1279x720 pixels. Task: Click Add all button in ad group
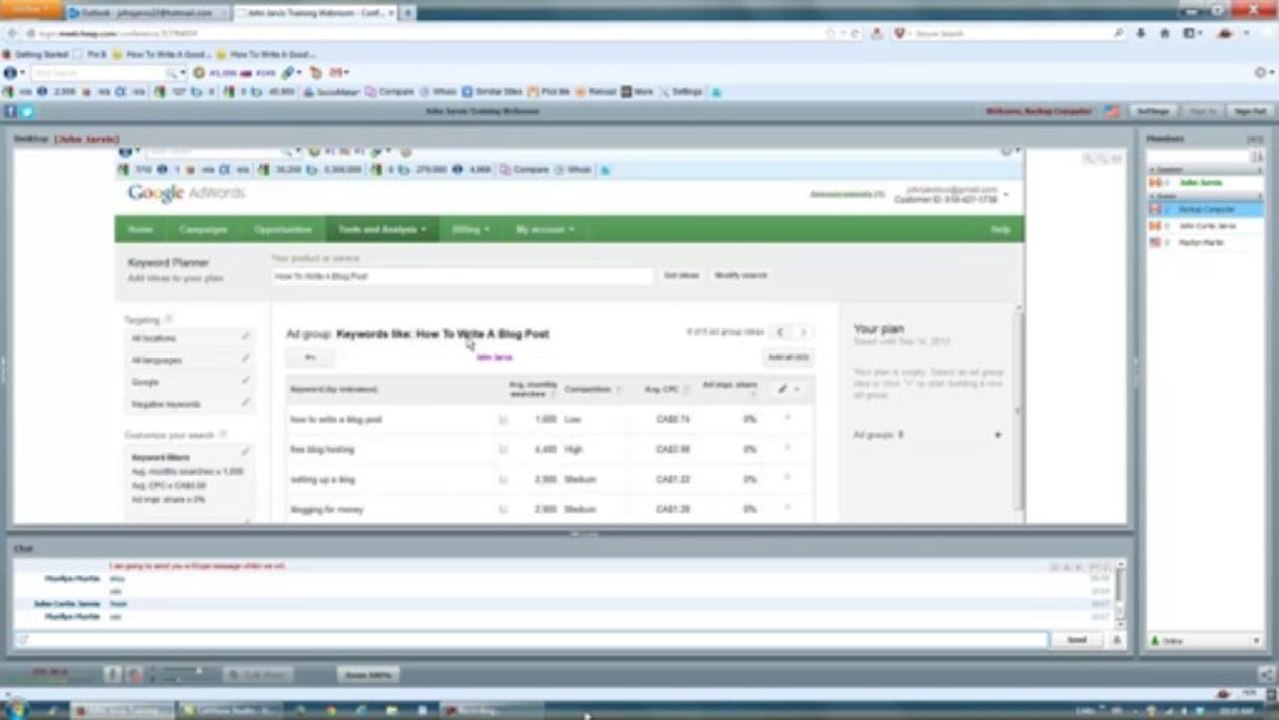(x=788, y=357)
